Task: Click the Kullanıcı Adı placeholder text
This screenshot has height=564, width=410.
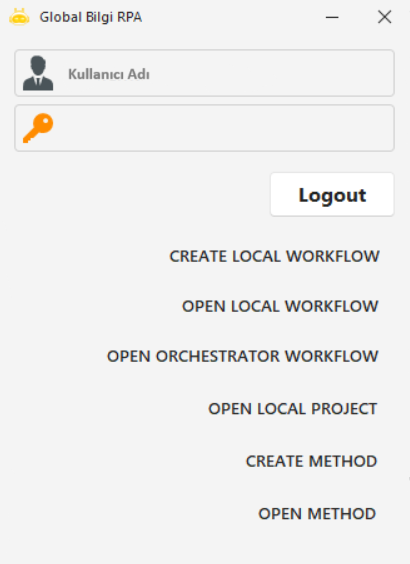Action: [x=109, y=74]
